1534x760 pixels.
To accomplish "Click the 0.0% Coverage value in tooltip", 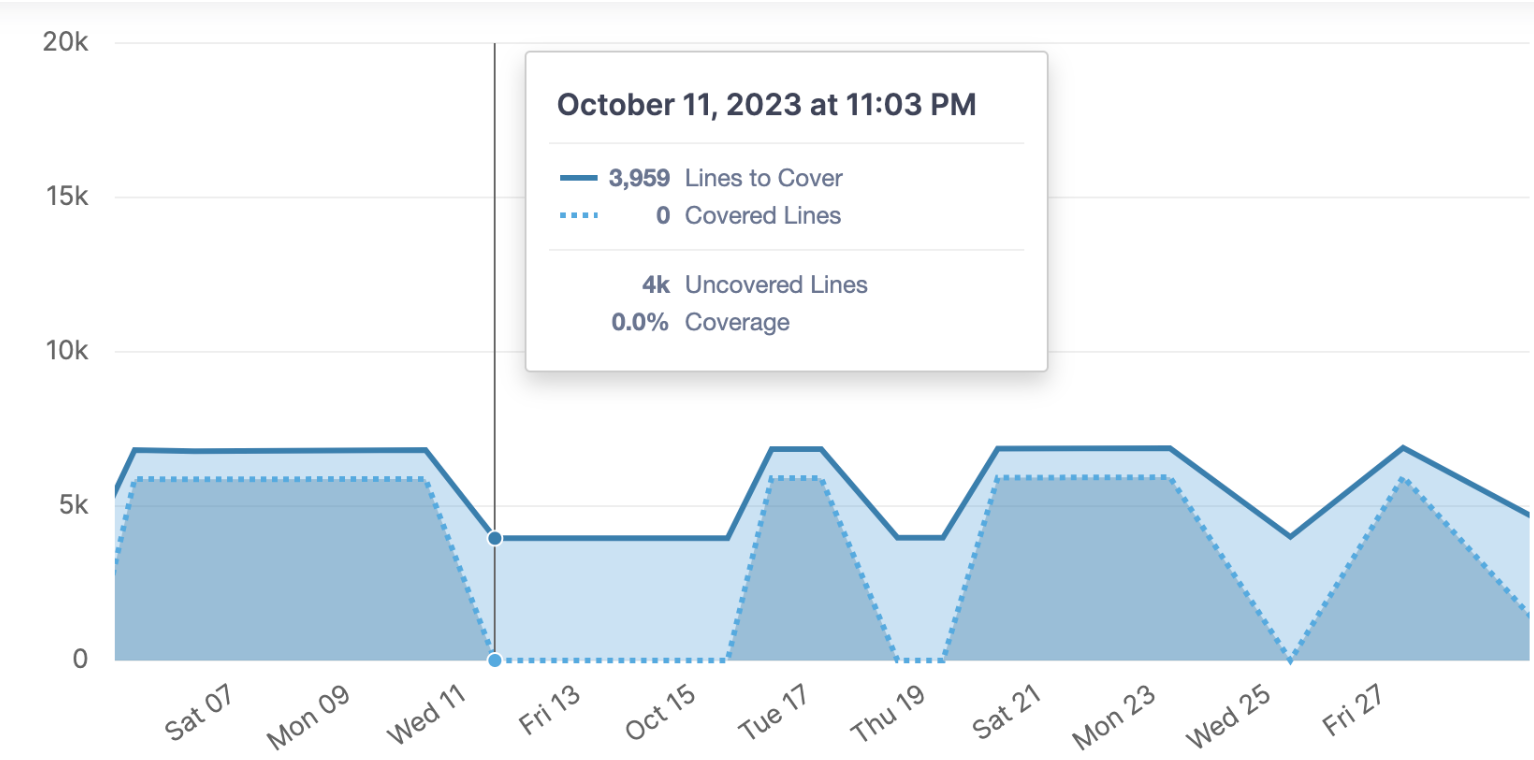I will [640, 322].
